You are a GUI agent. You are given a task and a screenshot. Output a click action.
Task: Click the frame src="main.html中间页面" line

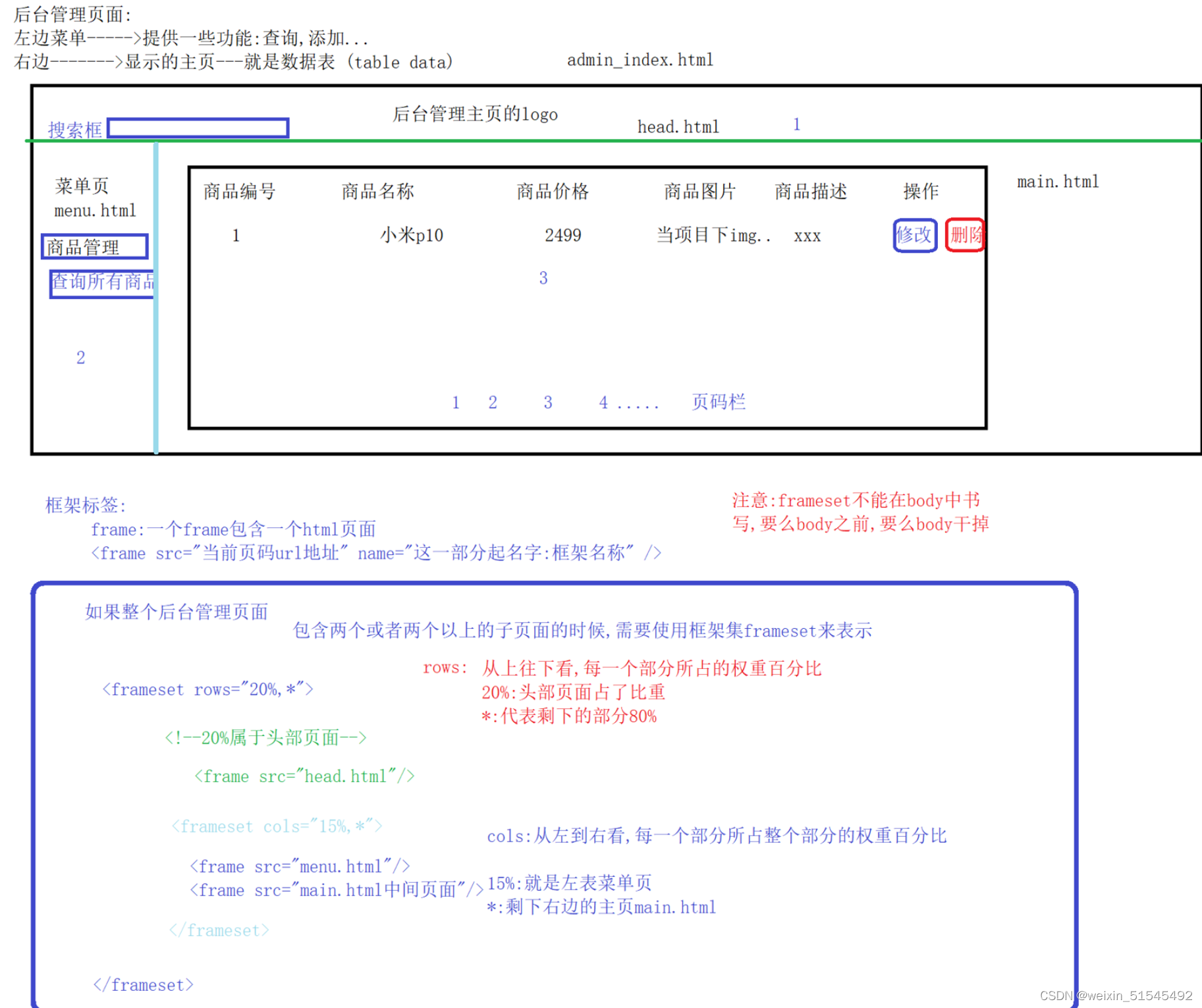click(337, 890)
